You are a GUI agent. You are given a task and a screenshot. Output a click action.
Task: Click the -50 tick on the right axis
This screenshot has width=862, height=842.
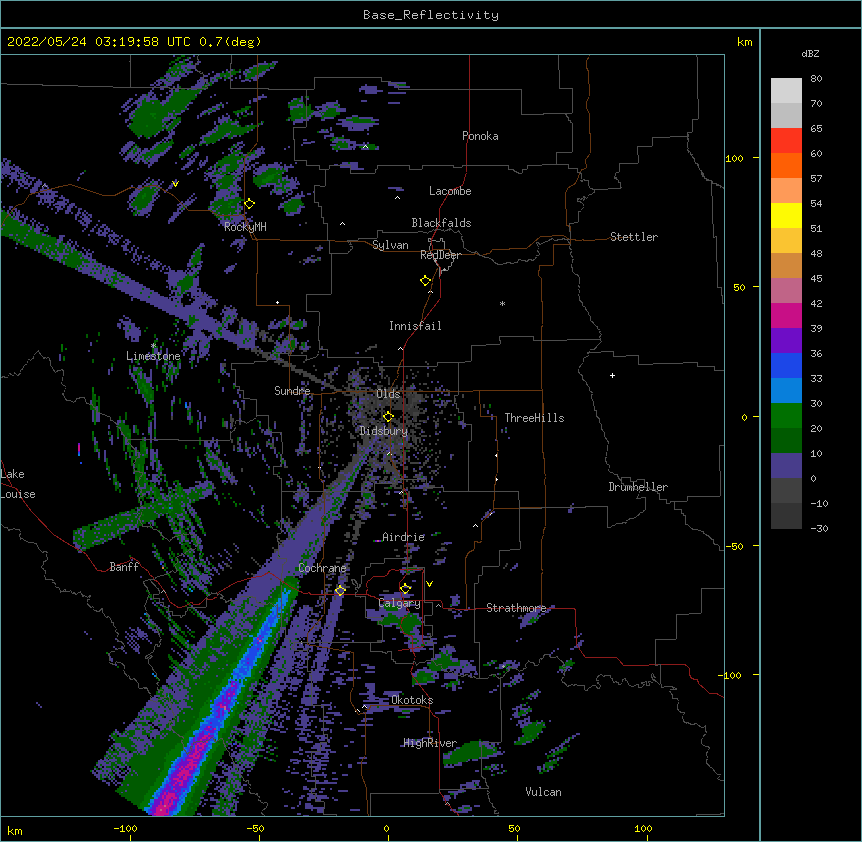(734, 546)
